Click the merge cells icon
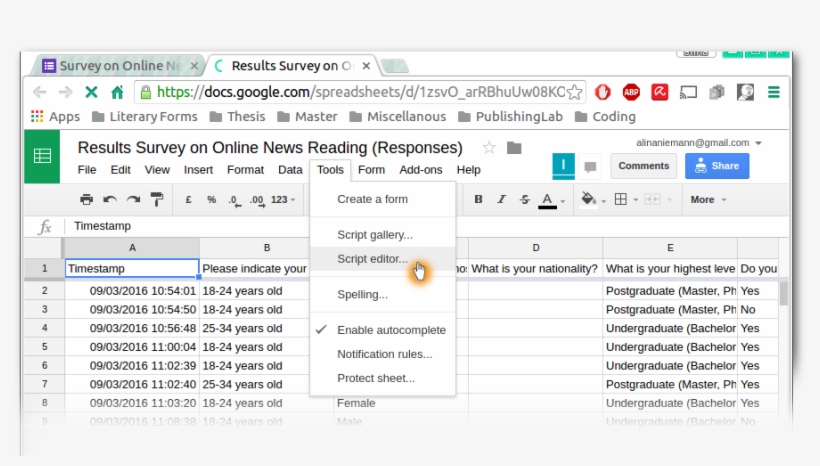Image resolution: width=820 pixels, height=466 pixels. point(652,199)
